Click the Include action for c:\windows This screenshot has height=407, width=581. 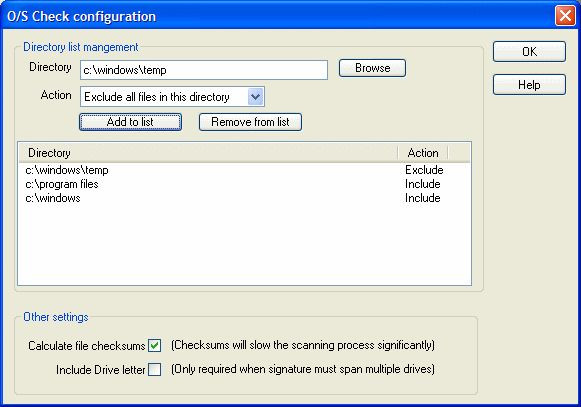coord(423,198)
